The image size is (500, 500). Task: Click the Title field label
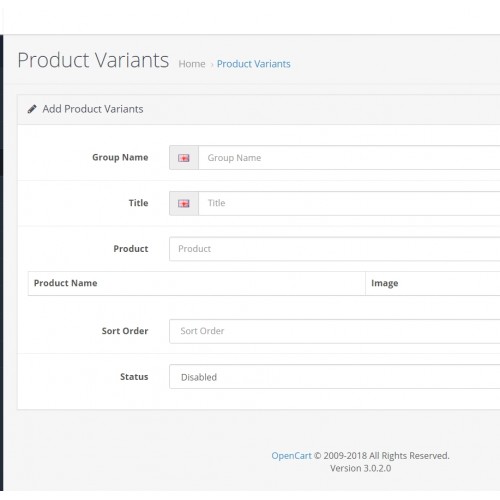click(138, 203)
